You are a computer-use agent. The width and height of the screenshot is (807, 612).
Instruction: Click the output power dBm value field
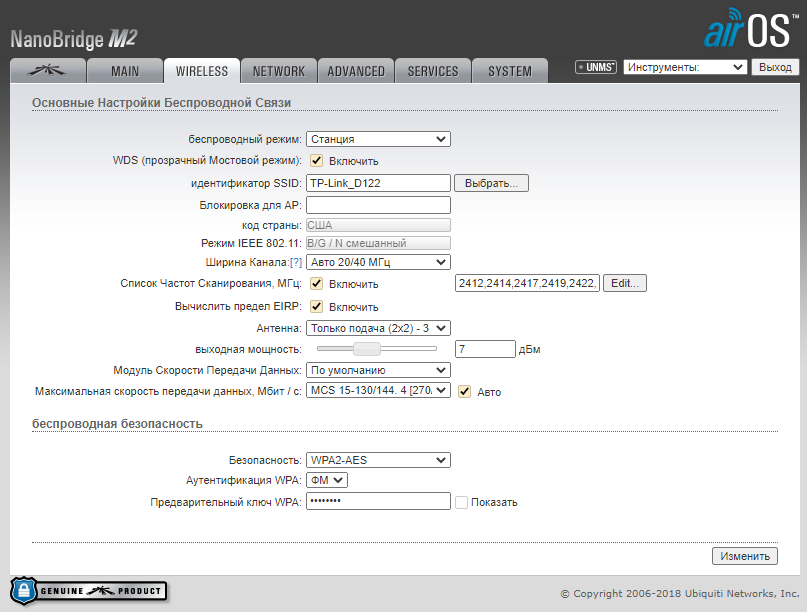[x=485, y=349]
